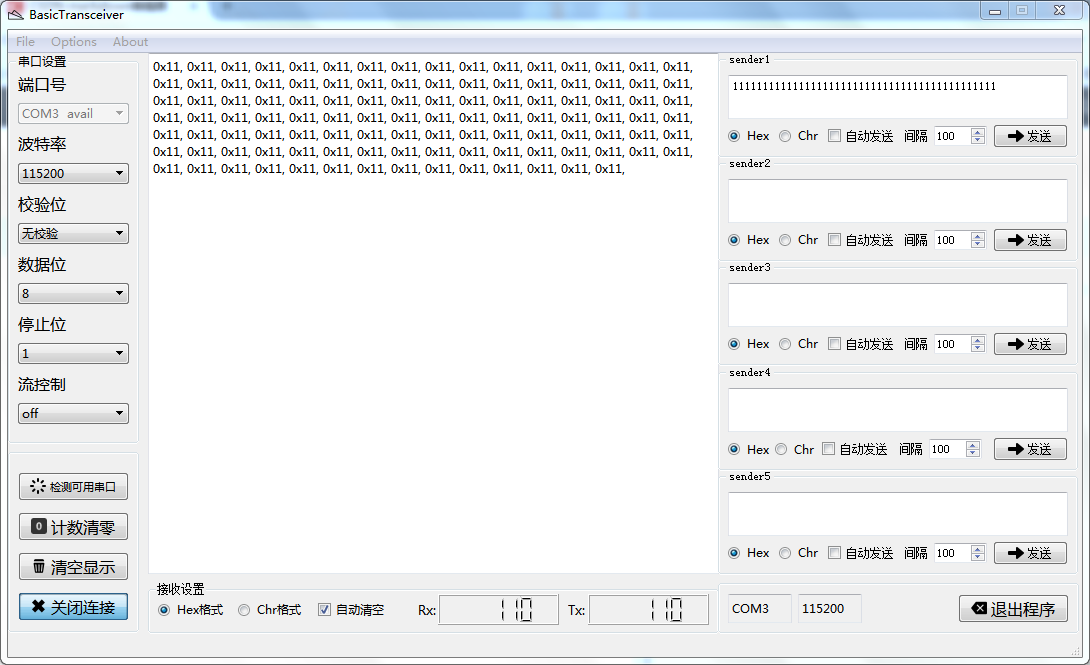Click the sender5 interval spinner arrows
Screen dimensions: 1090x665
point(978,553)
